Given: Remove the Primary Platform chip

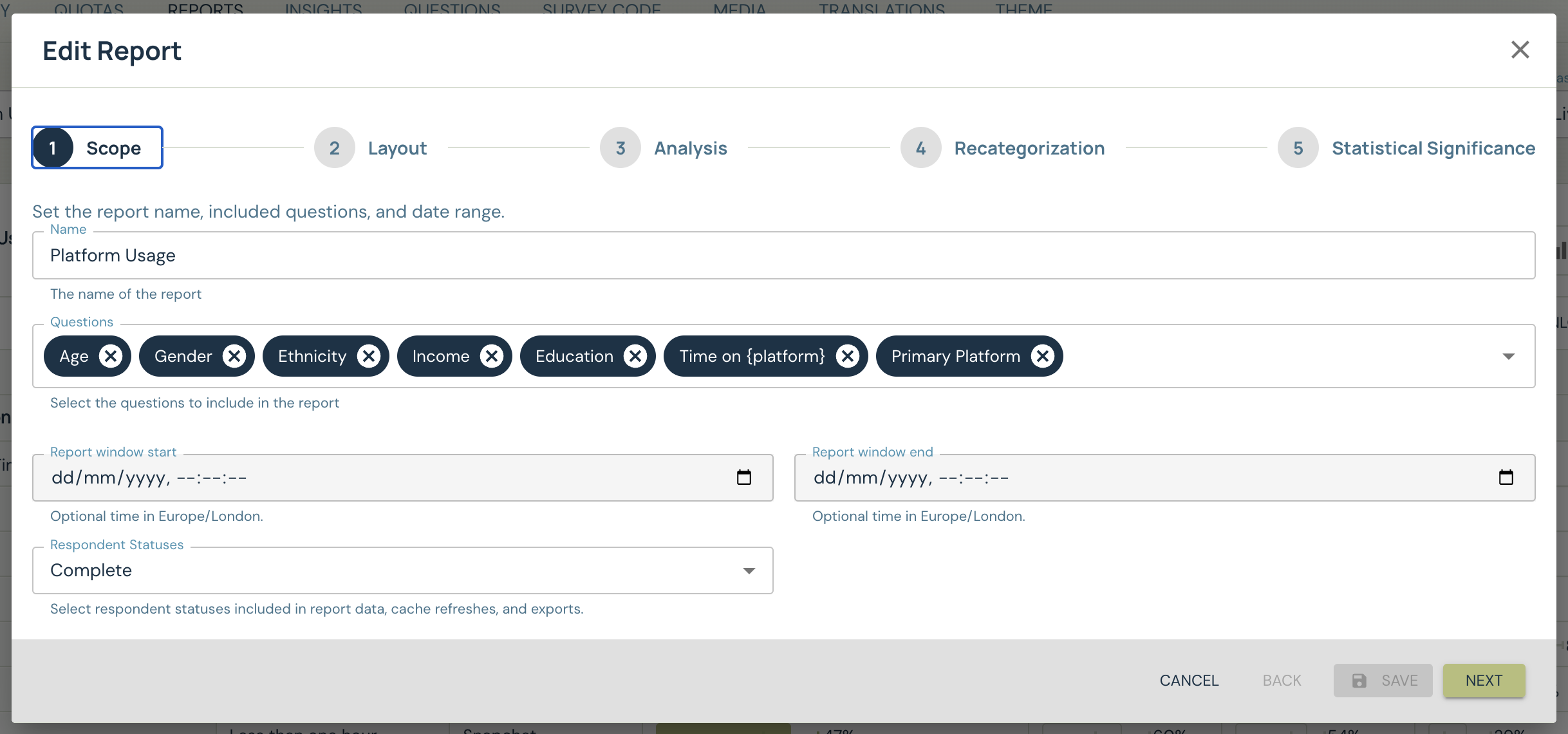Looking at the screenshot, I should (1043, 356).
